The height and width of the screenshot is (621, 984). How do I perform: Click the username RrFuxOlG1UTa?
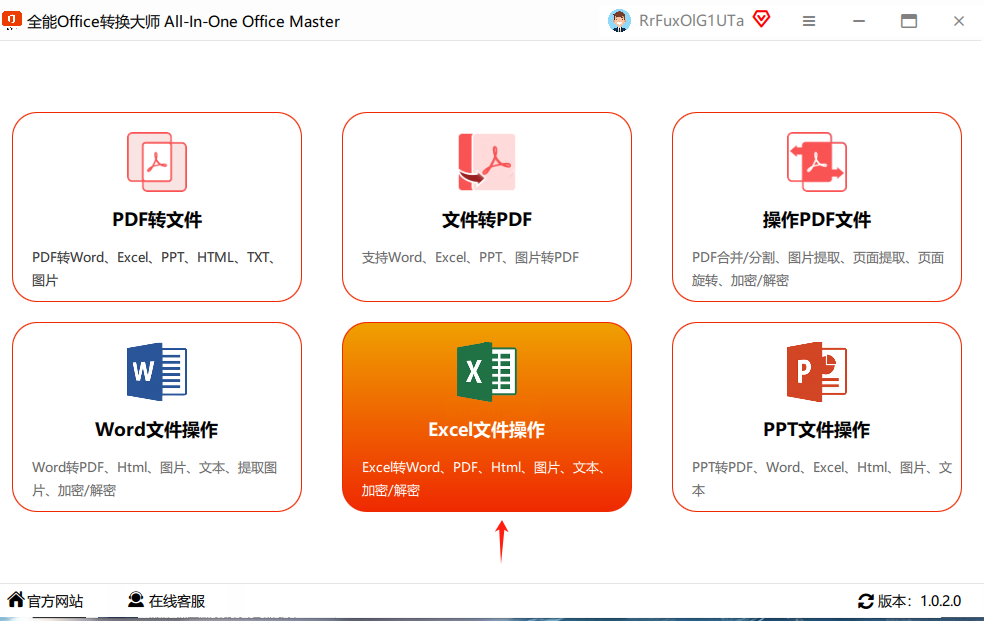pos(692,21)
